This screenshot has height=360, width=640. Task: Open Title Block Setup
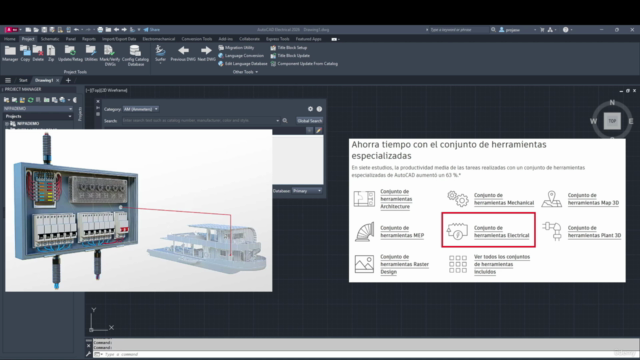(x=289, y=48)
